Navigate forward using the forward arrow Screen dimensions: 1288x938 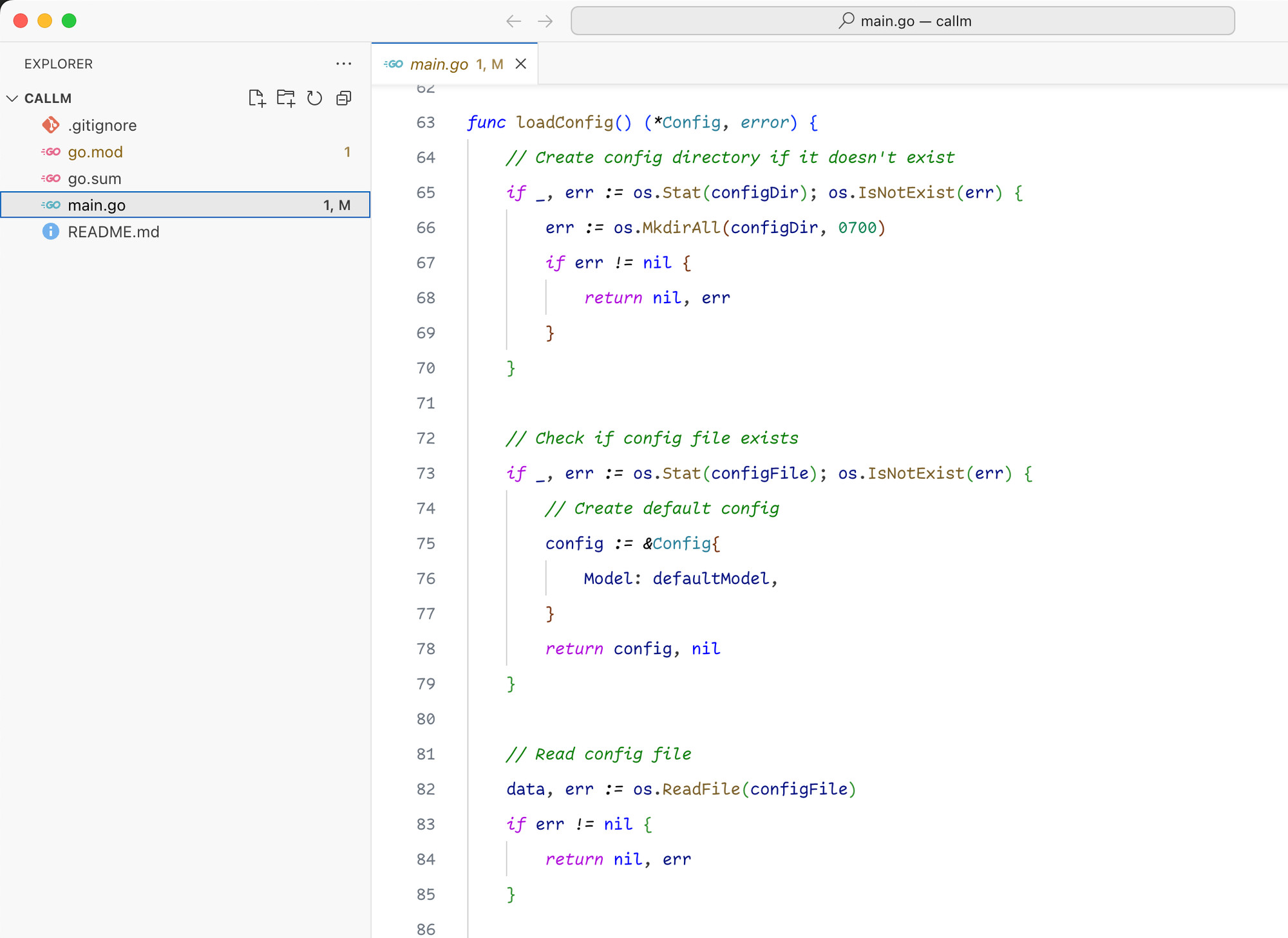pyautogui.click(x=545, y=21)
